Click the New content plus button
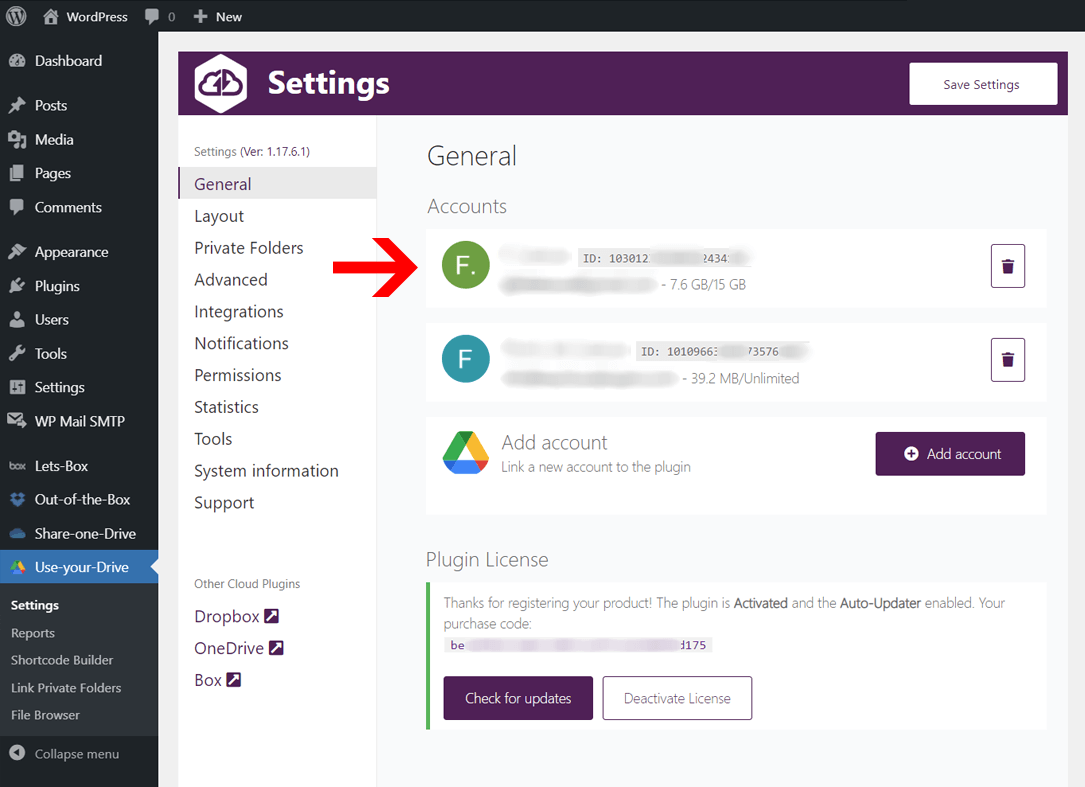This screenshot has width=1085, height=787. (x=217, y=17)
